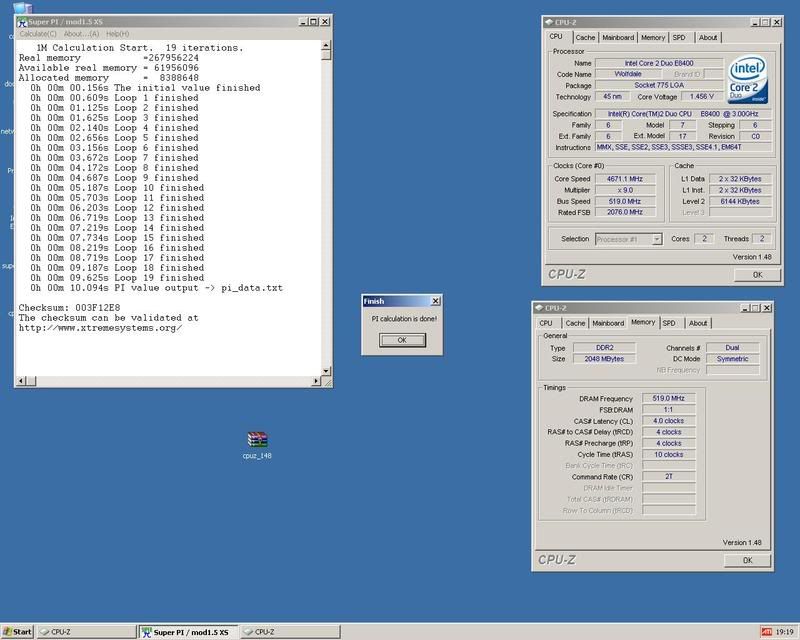Image resolution: width=800 pixels, height=640 pixels.
Task: Click the Rated FSB value 2076.0 MHz
Action: [x=625, y=212]
